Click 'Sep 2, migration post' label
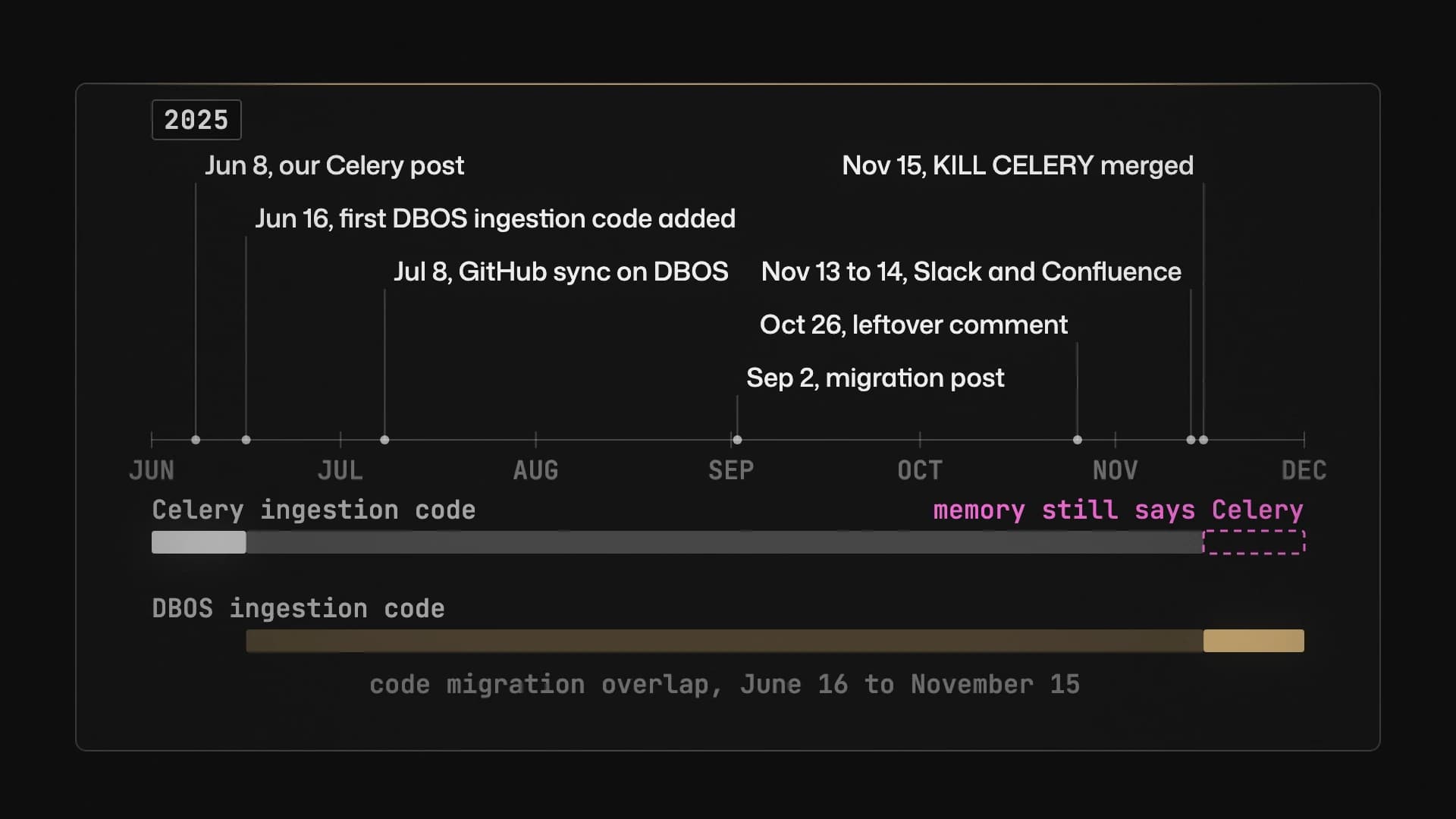 coord(875,378)
